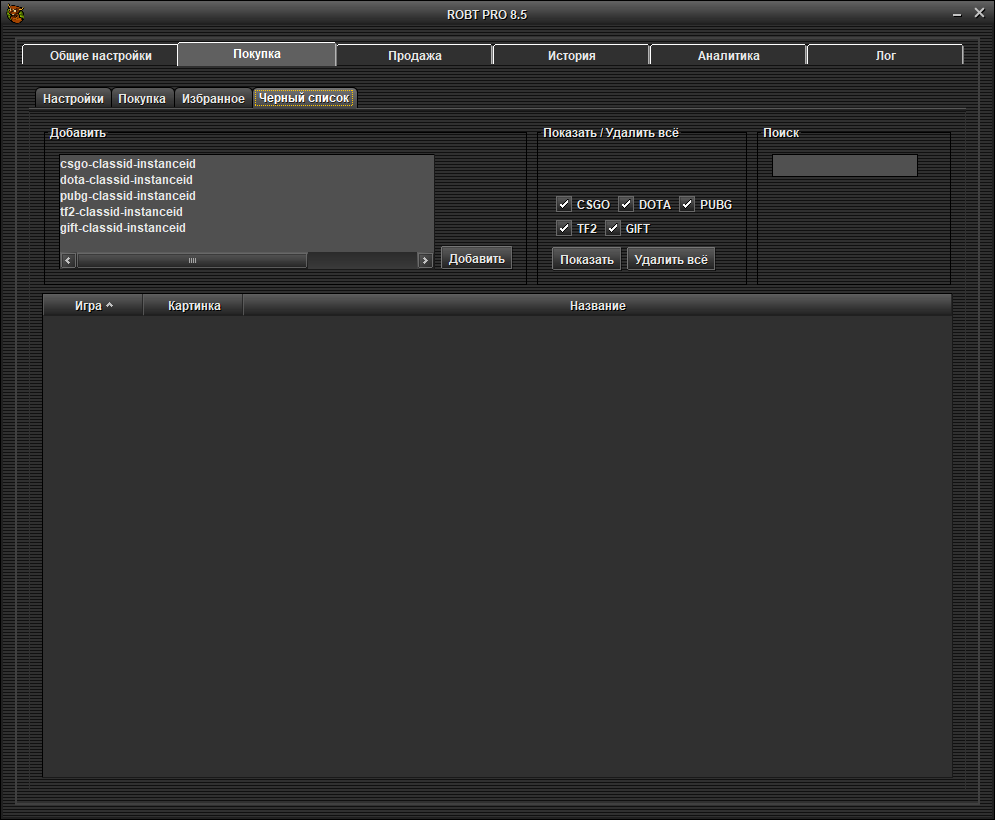Disable the PUBG checkbox
Viewport: 995px width, 820px height.
coord(687,204)
